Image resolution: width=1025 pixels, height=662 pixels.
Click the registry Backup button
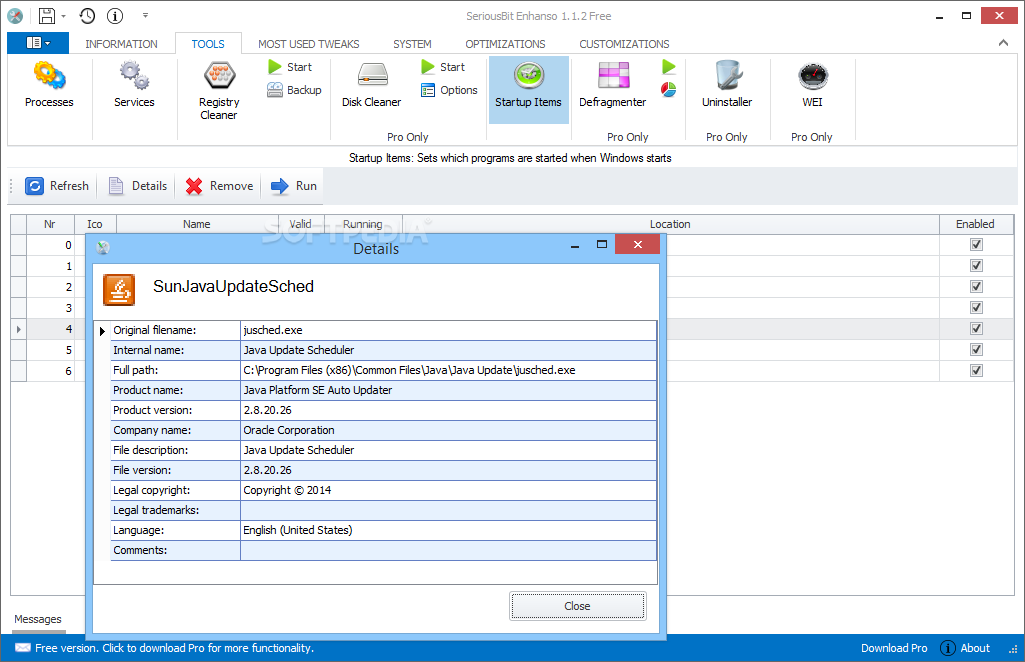(294, 90)
